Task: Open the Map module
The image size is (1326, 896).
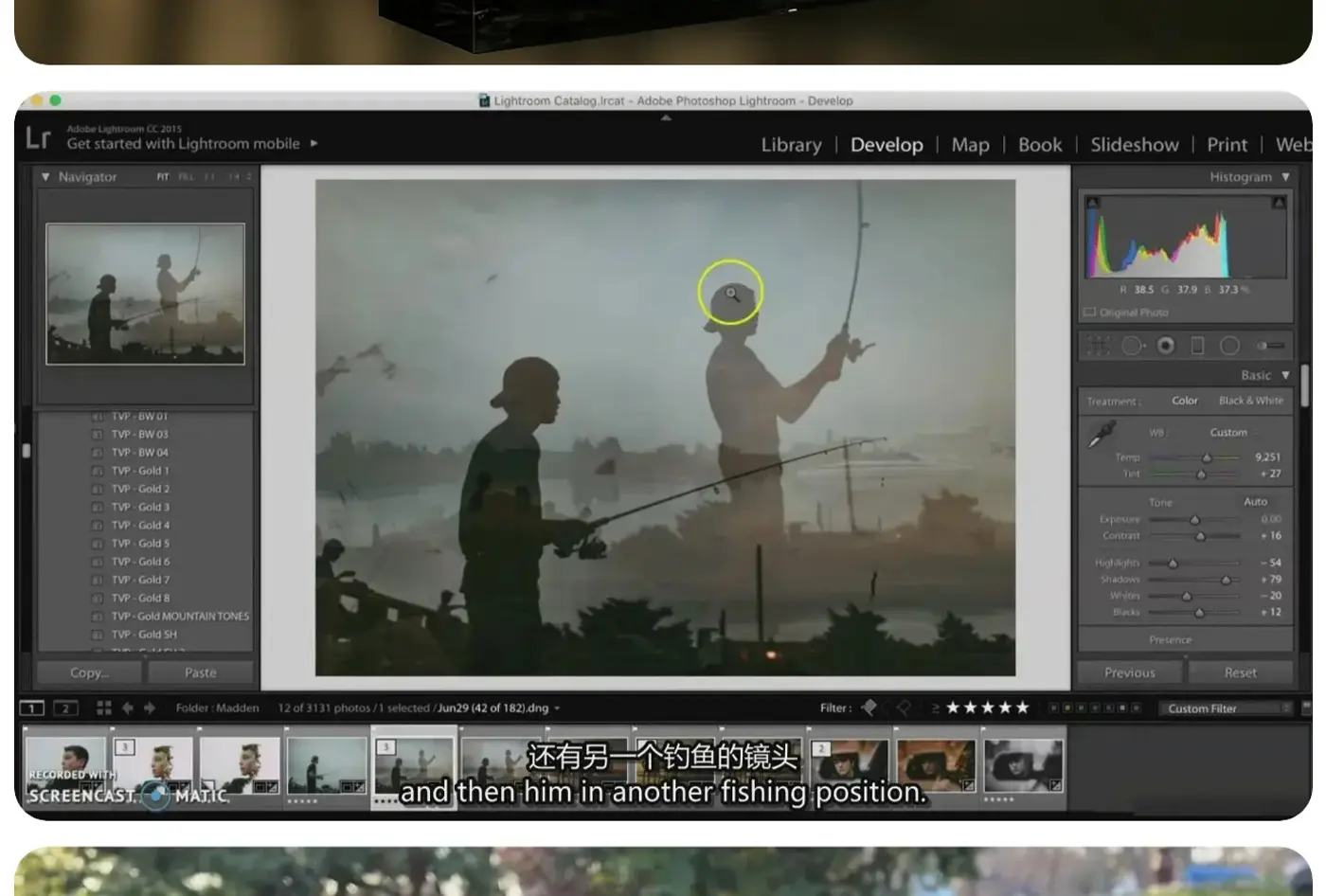Action: tap(970, 145)
